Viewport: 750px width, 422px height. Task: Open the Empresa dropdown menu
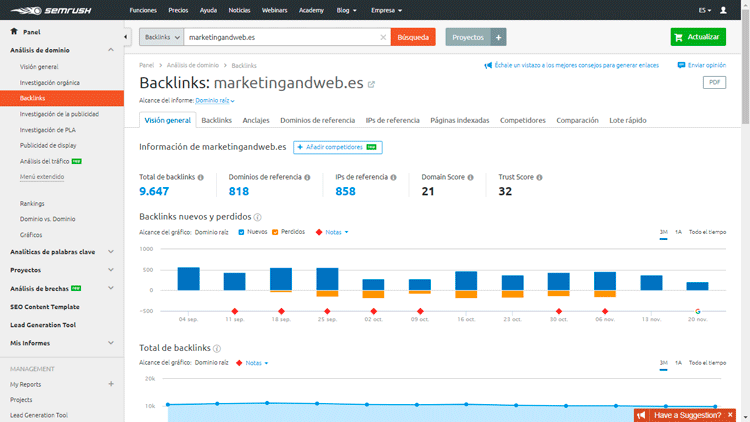click(386, 10)
